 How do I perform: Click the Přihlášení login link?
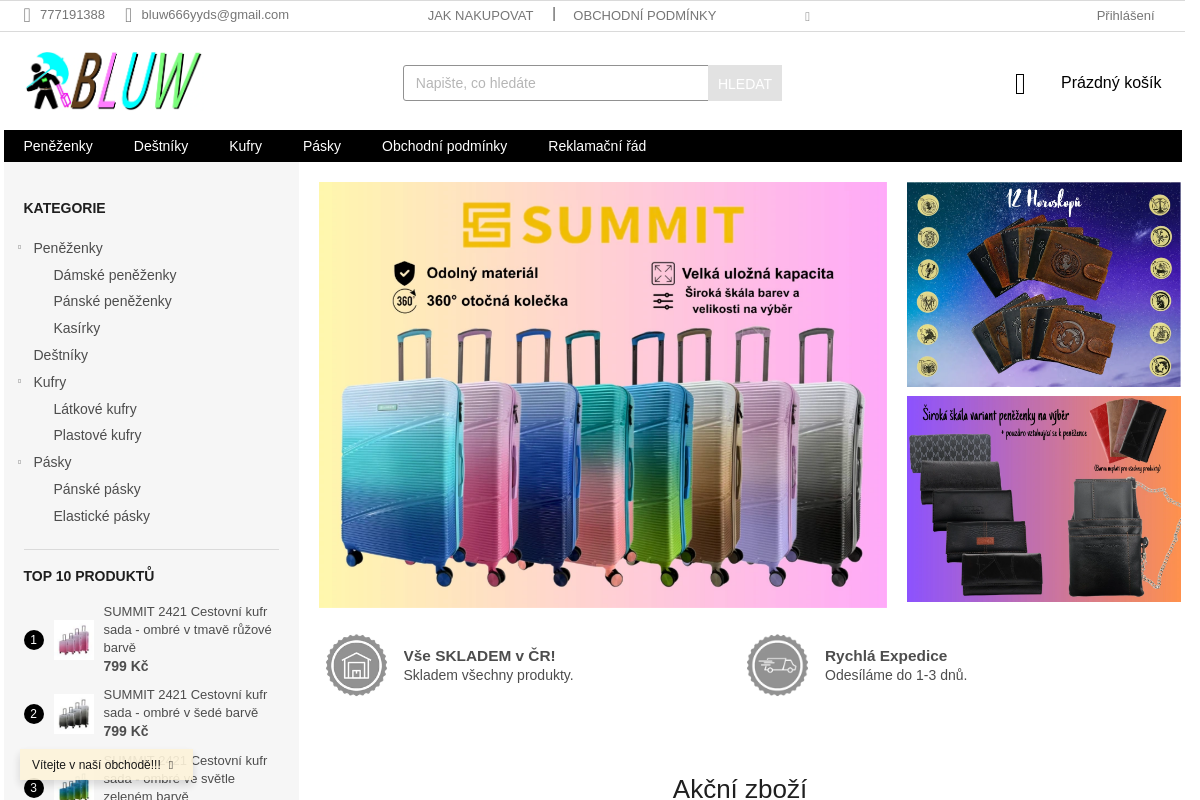coord(1125,15)
